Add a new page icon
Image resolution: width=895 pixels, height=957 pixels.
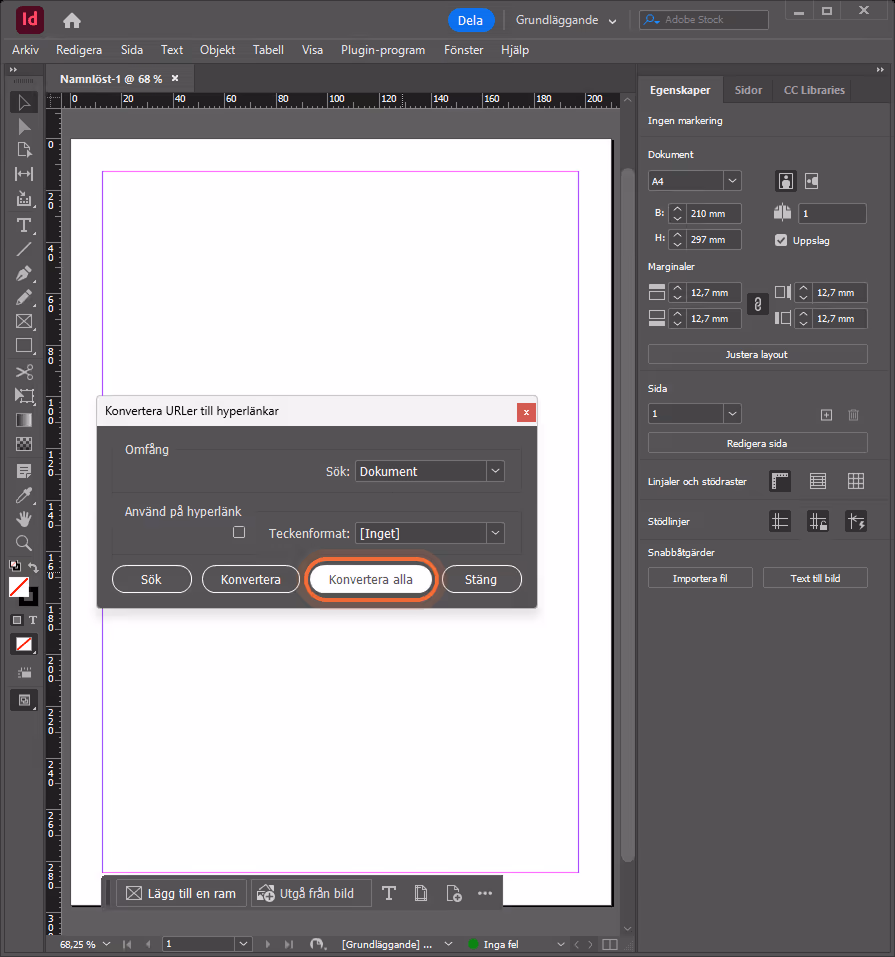(826, 415)
